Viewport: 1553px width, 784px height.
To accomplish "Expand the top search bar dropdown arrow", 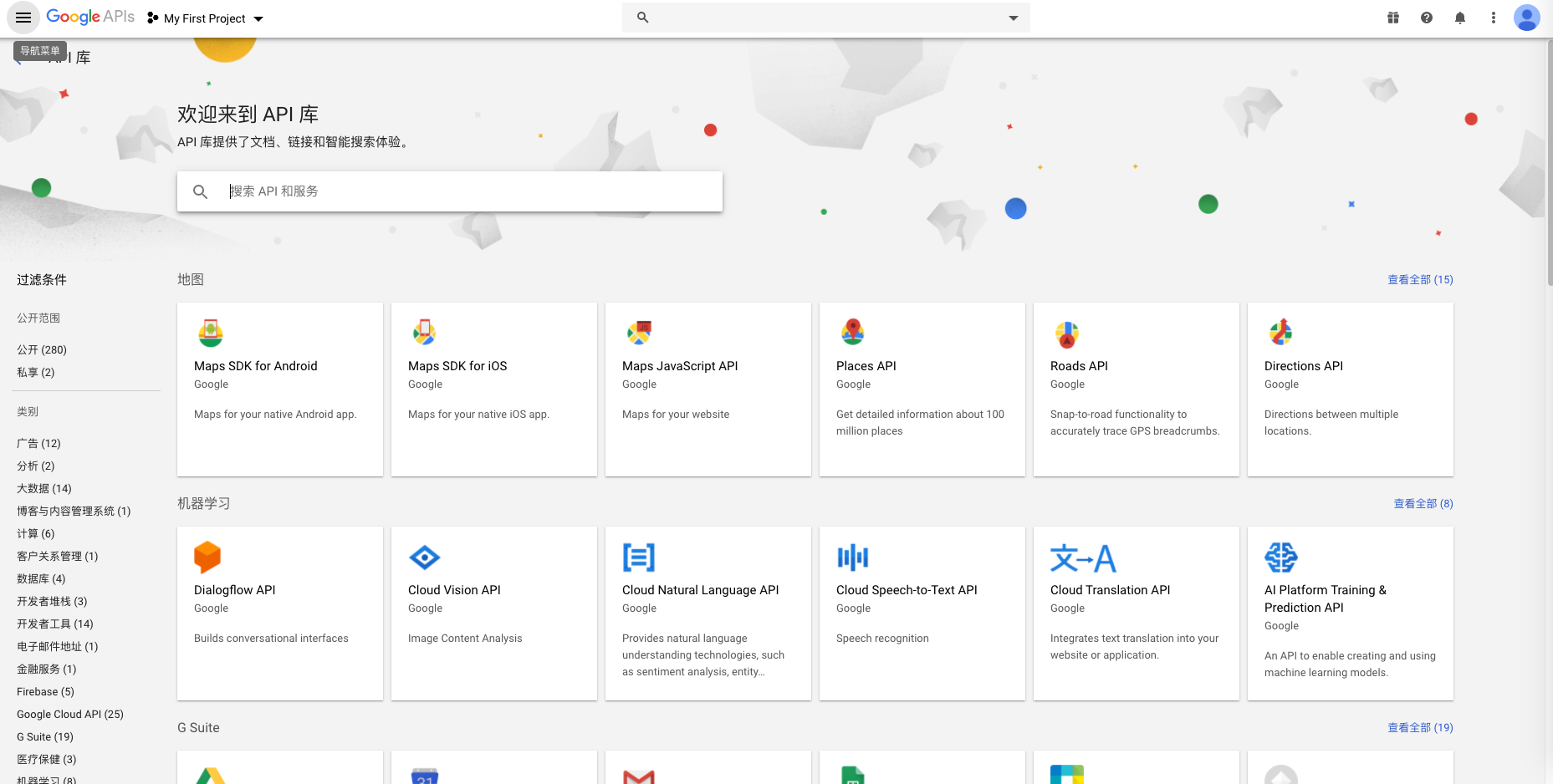I will pyautogui.click(x=1014, y=18).
